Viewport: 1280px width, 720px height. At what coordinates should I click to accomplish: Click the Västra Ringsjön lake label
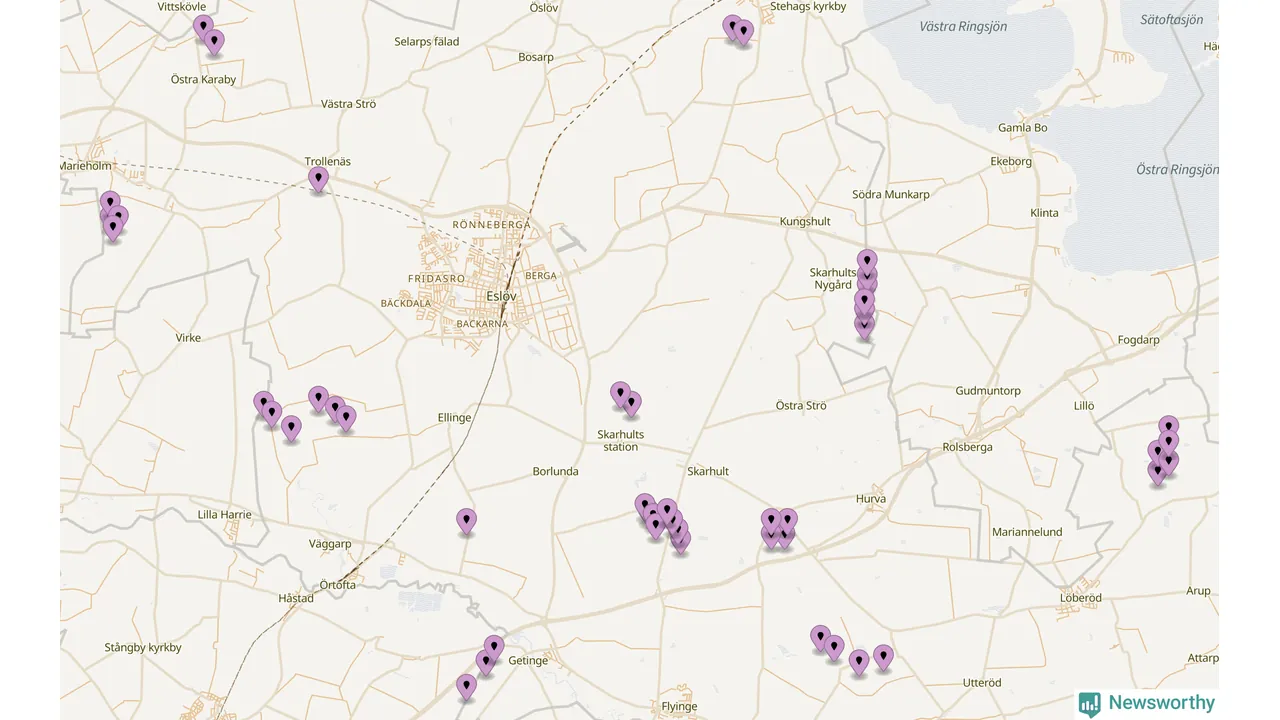(x=963, y=26)
